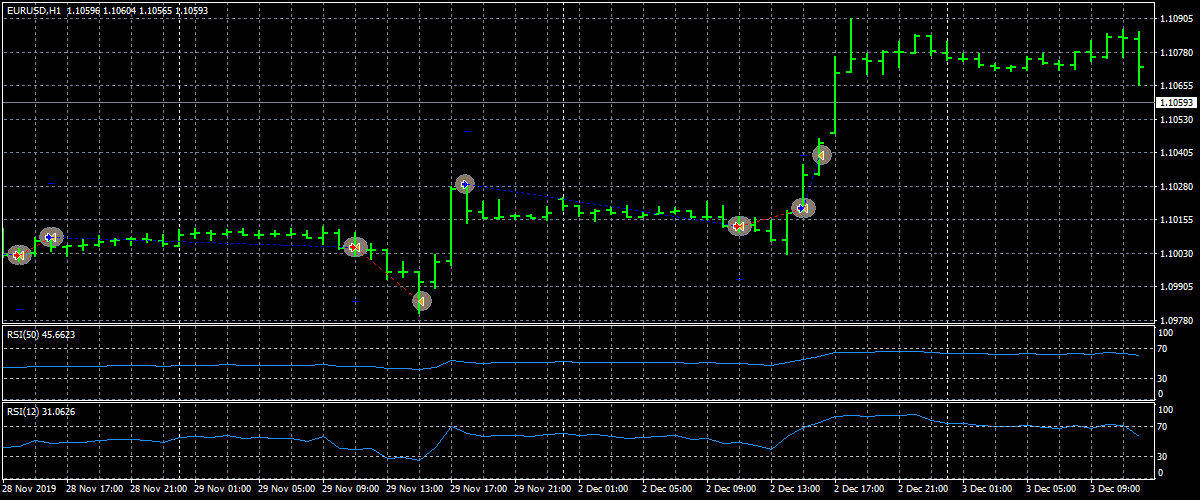
Task: Click the 29 Nov 13:00 time label
Action: click(x=413, y=490)
